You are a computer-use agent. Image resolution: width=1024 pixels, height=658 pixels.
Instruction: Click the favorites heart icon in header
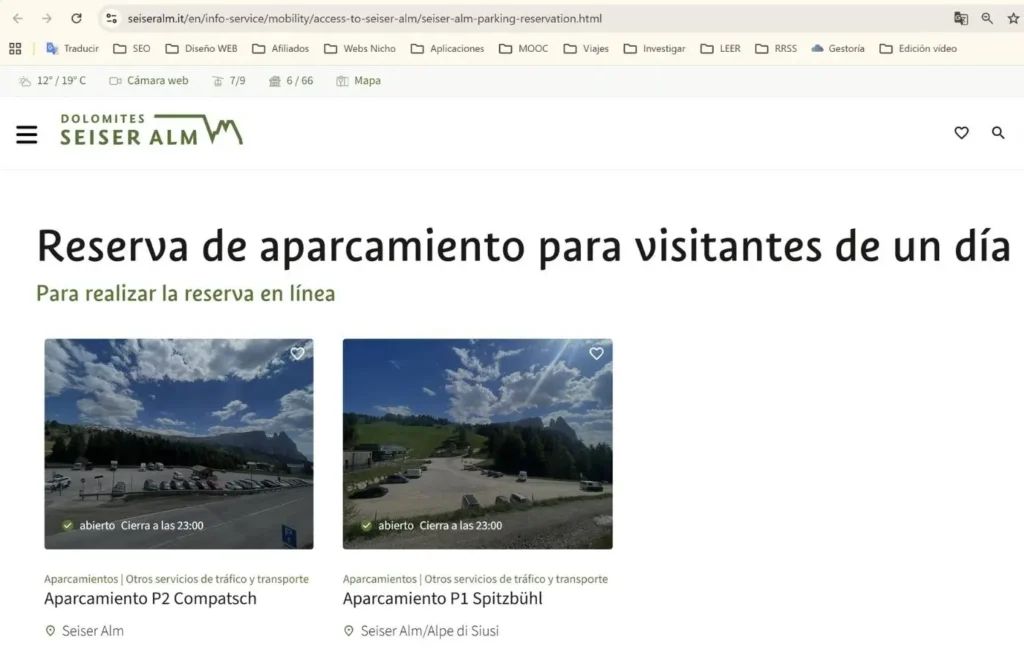coord(961,133)
